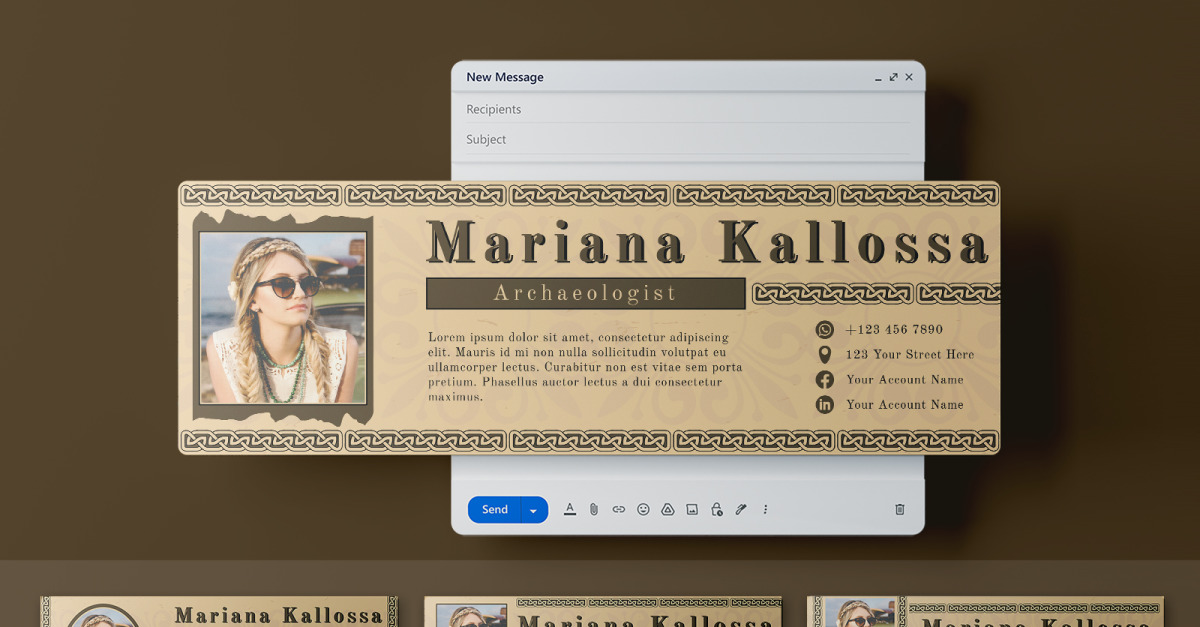The width and height of the screenshot is (1200, 627).
Task: Click into the Subject field
Action: pos(688,139)
